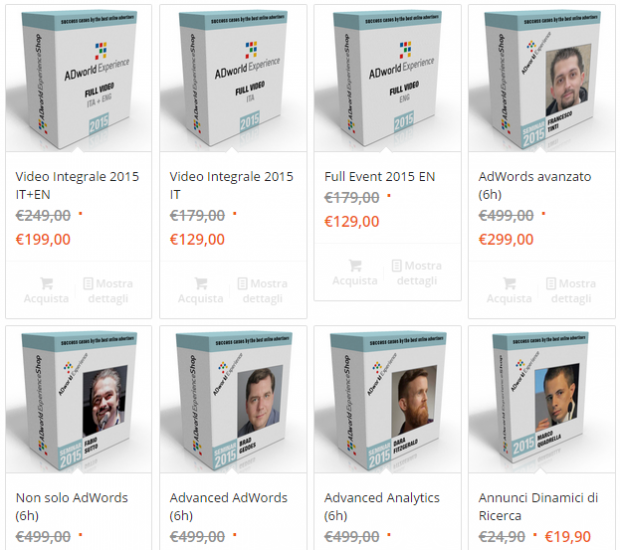The width and height of the screenshot is (620, 550).
Task: Select the Marco Quadrella product box image
Action: [542, 399]
